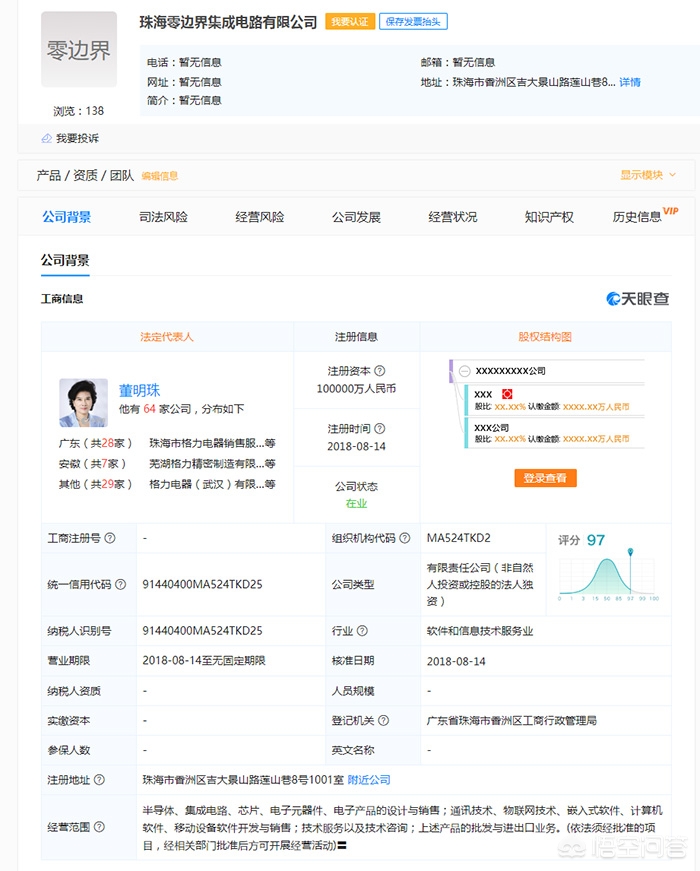
Task: Click the 产品 / 资质 / 团队 section title
Action: [85, 176]
